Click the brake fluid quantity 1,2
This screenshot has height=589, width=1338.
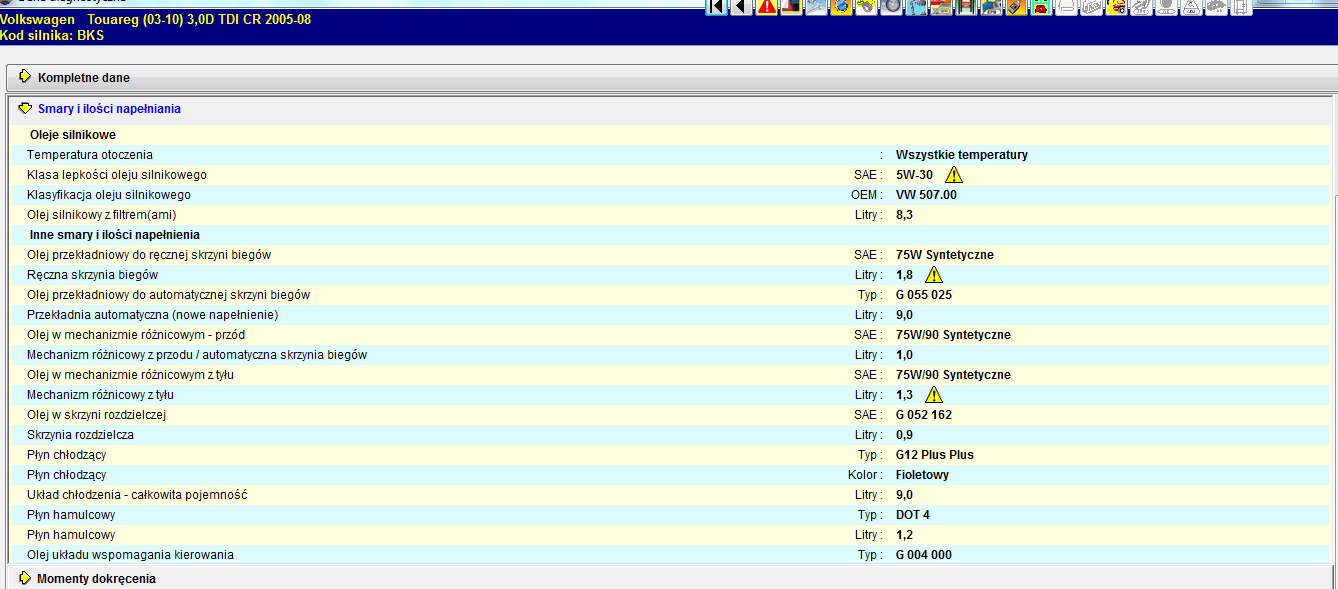click(904, 535)
